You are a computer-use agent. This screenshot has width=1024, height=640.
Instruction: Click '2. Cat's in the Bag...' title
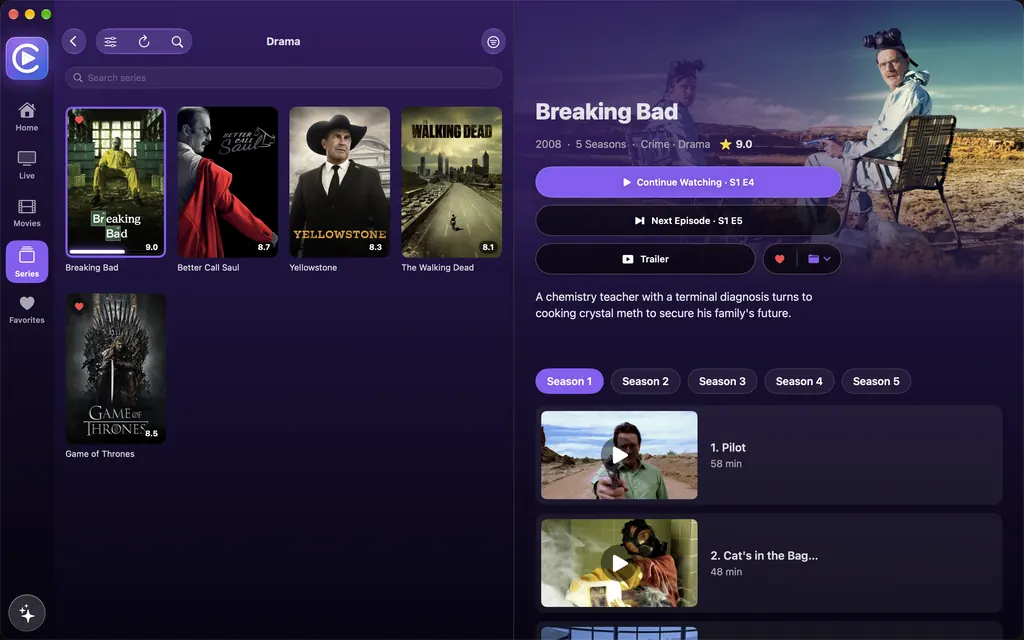764,556
